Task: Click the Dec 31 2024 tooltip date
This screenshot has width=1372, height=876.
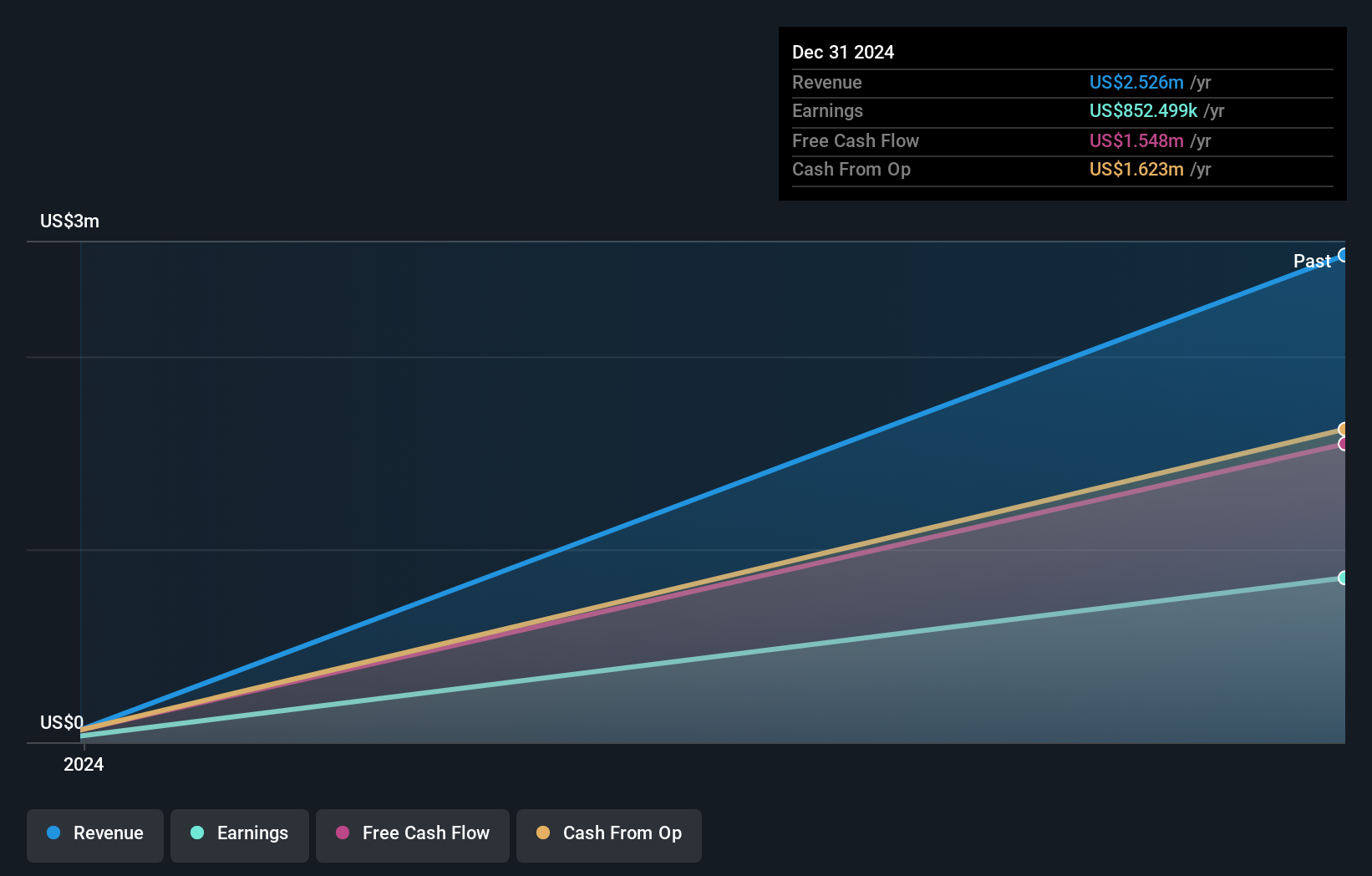Action: 842,52
